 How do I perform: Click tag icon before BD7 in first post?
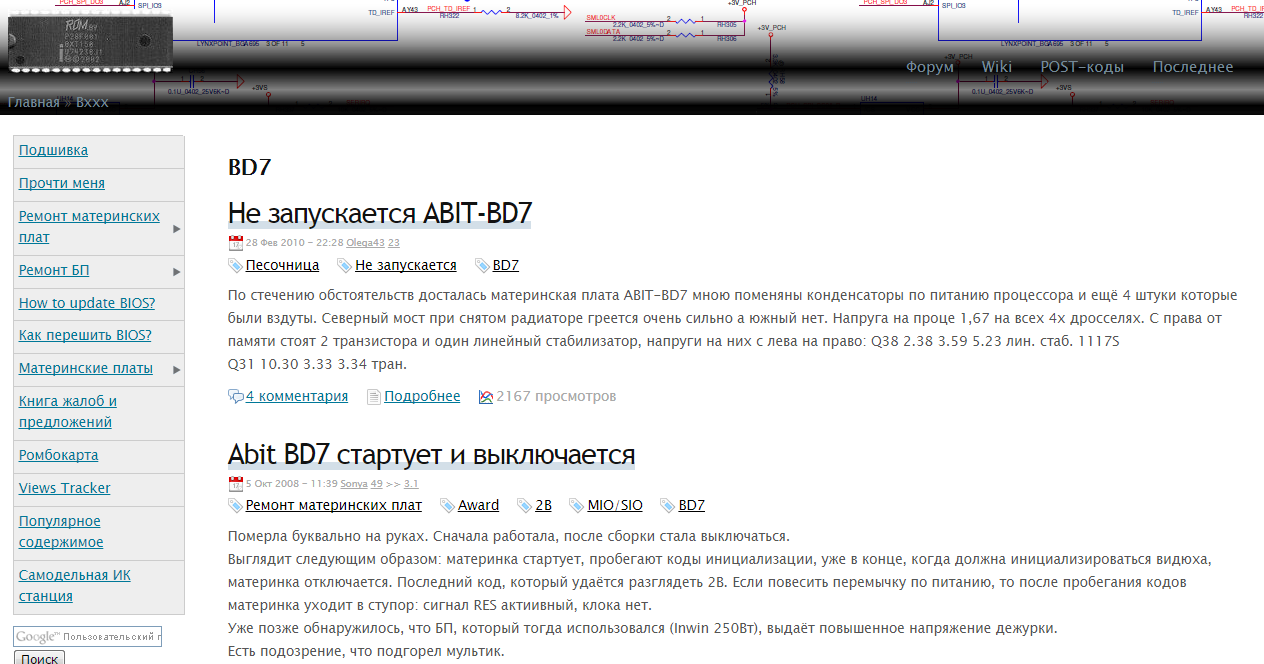[x=483, y=266]
